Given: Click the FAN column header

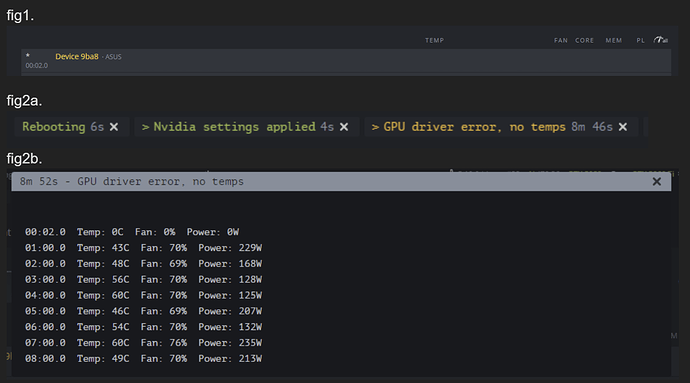Looking at the screenshot, I should point(561,41).
